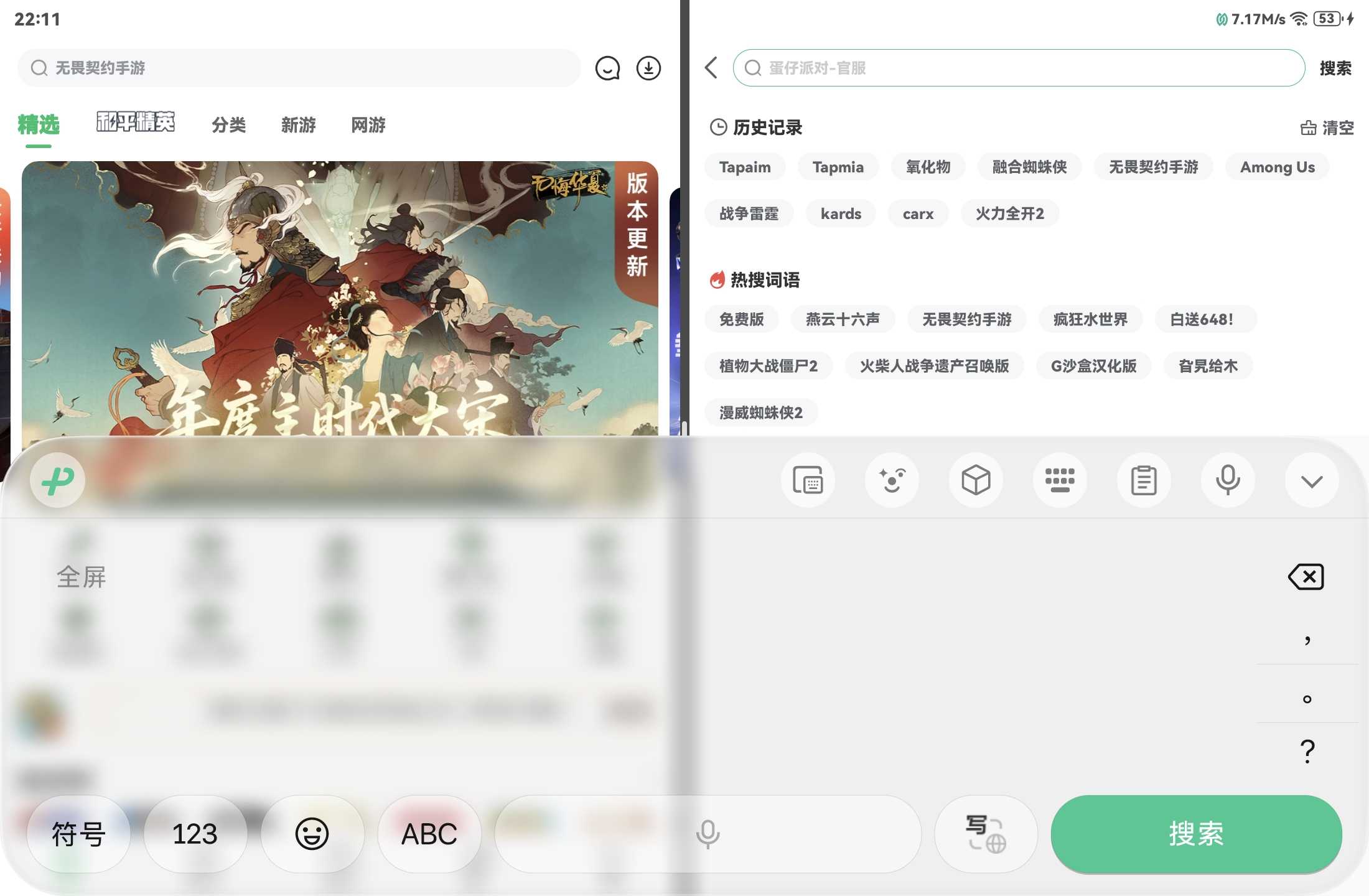Open the 分类 tab
Viewport: 1369px width, 896px height.
[x=229, y=125]
